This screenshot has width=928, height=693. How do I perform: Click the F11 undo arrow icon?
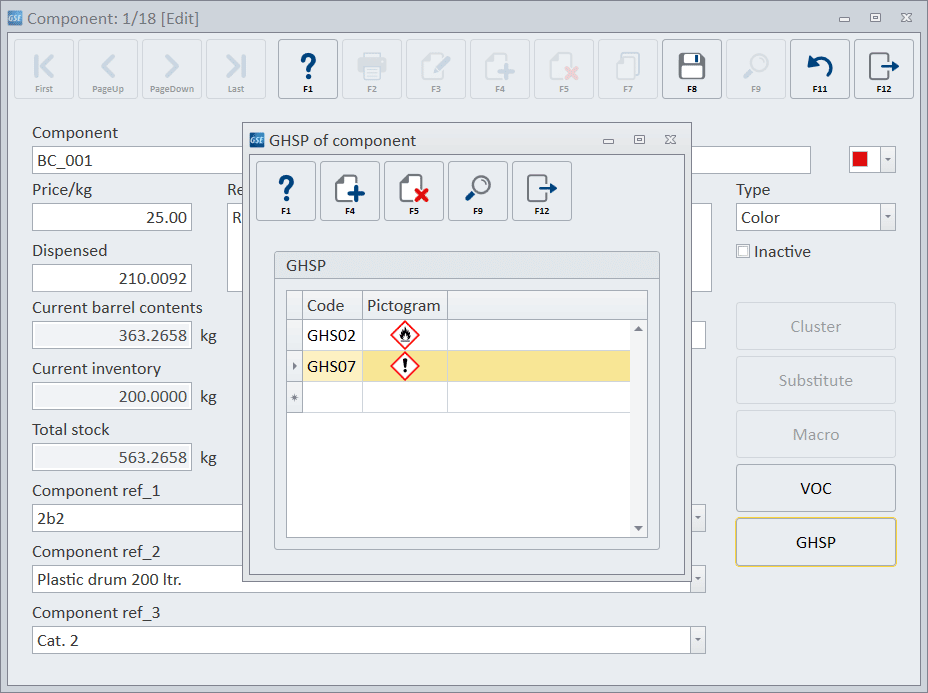[819, 68]
